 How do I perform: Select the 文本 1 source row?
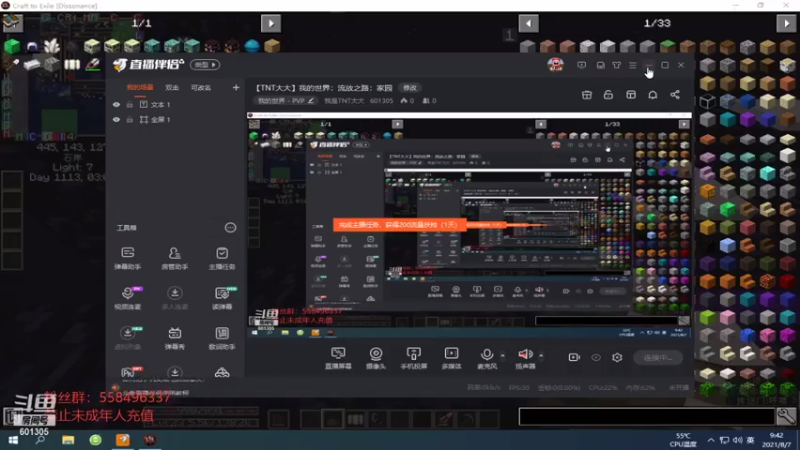click(176, 105)
